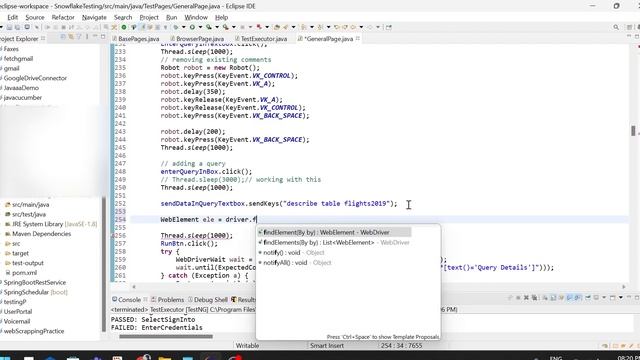This screenshot has width=640, height=360.
Task: Open the Debug launch dropdown arrow
Action: 183,27
